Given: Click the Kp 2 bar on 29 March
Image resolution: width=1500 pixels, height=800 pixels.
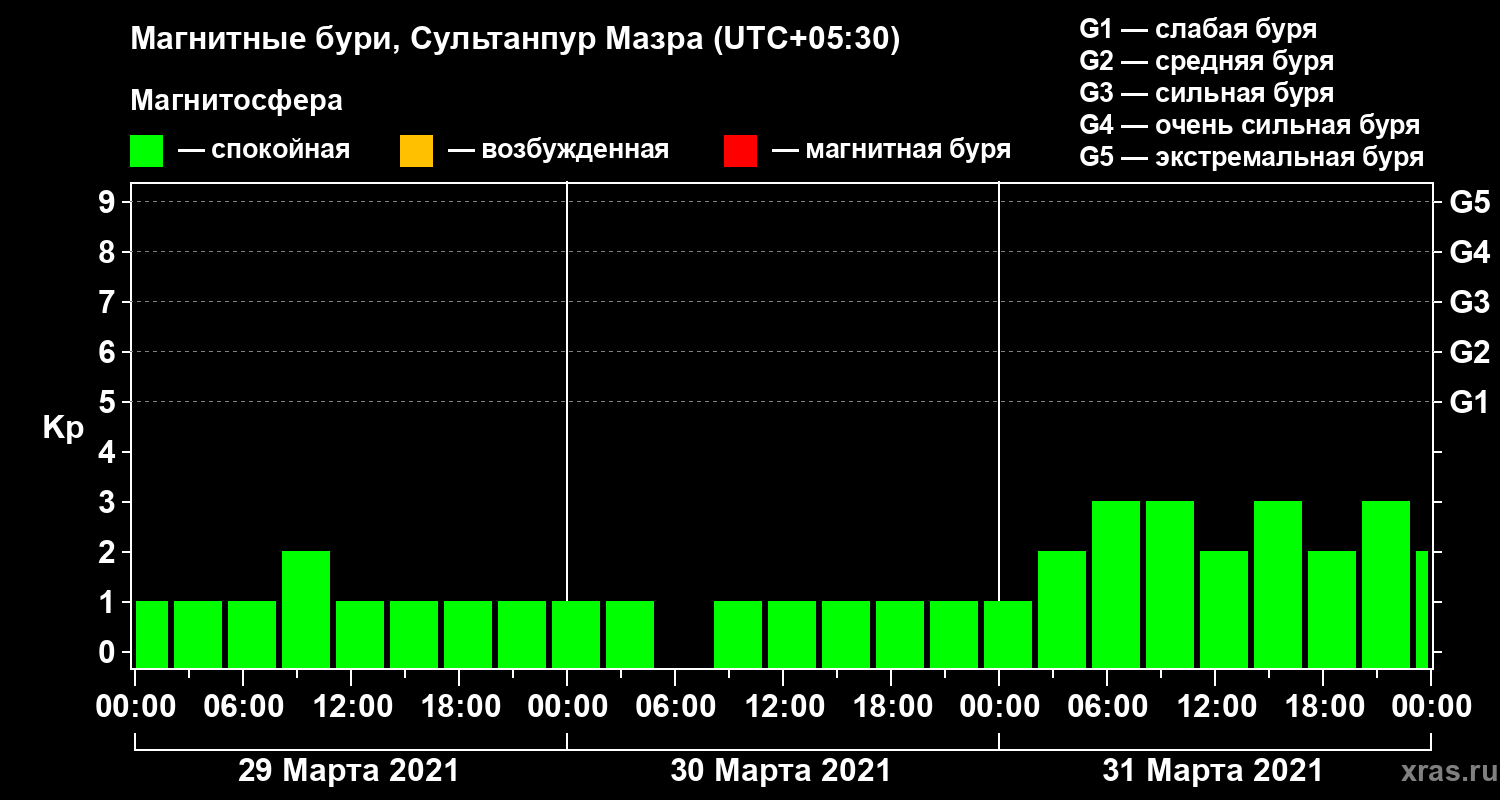Looking at the screenshot, I should pos(306,609).
